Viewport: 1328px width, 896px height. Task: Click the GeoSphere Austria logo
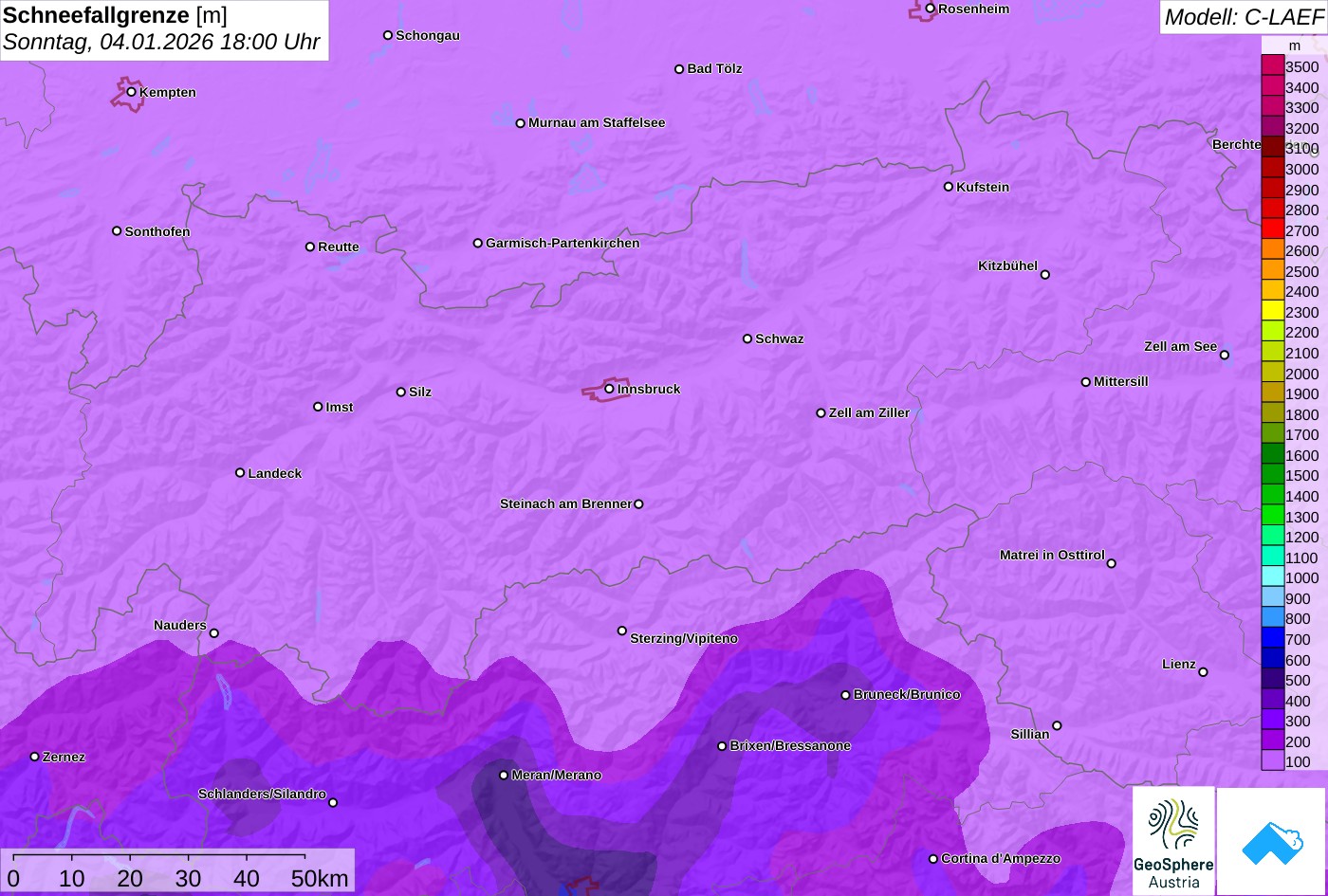coord(1173,841)
